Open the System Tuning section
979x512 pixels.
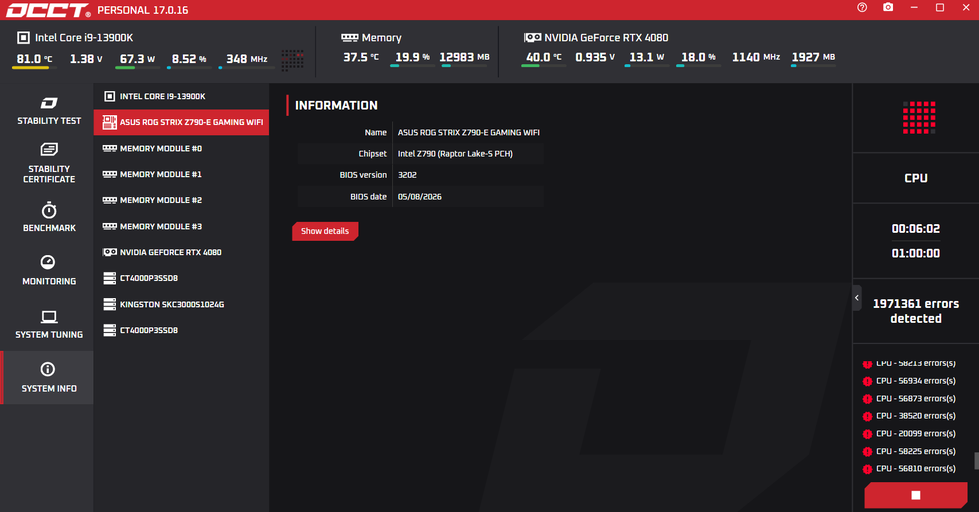point(49,324)
